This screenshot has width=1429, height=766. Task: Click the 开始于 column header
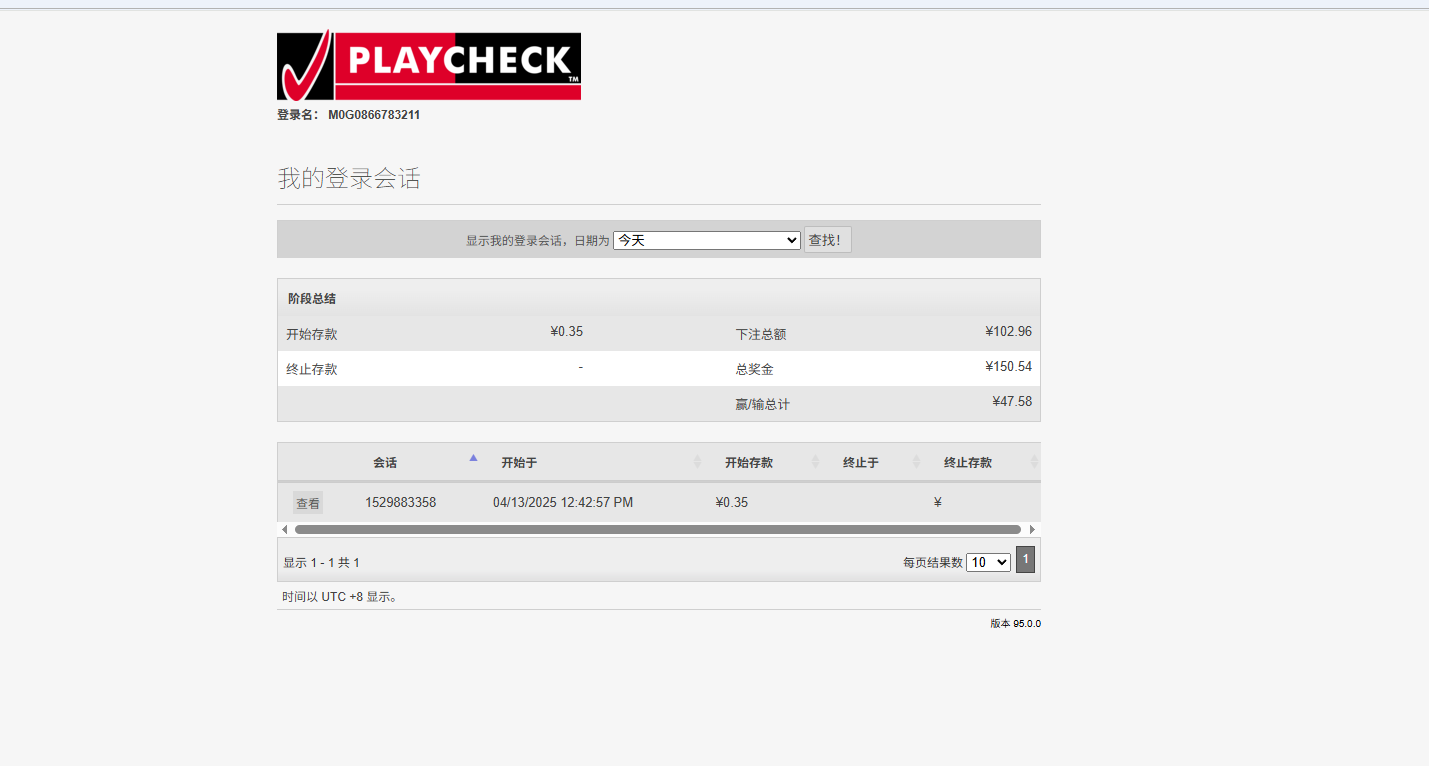click(518, 462)
